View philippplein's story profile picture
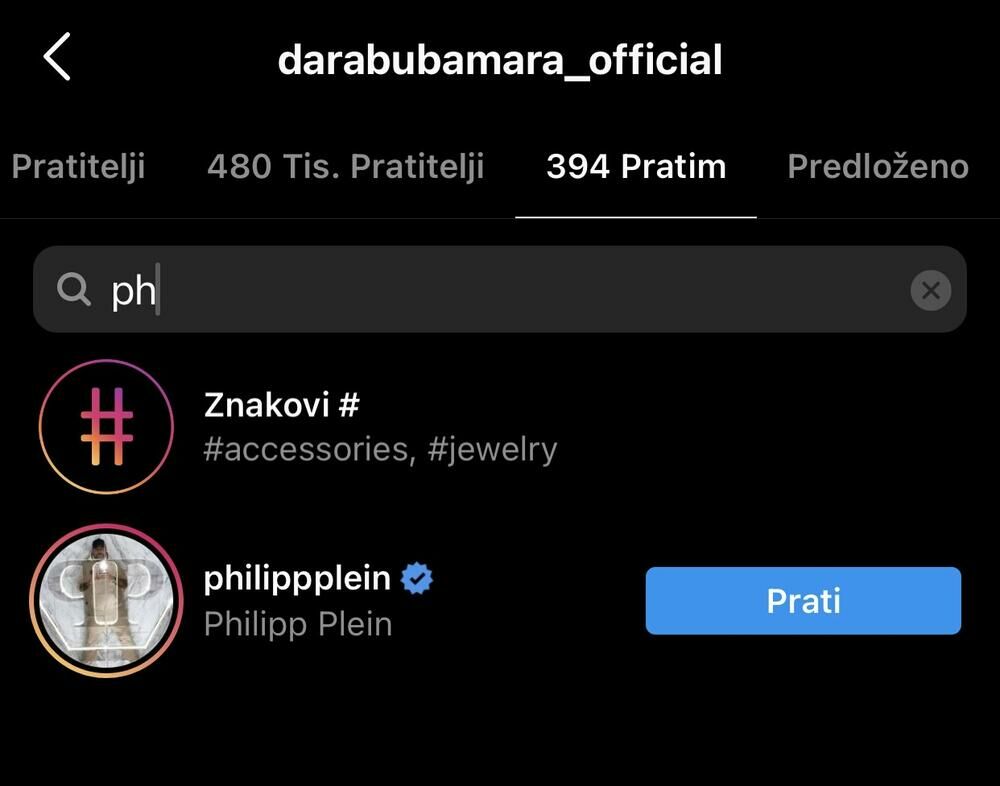1000x786 pixels. point(106,600)
